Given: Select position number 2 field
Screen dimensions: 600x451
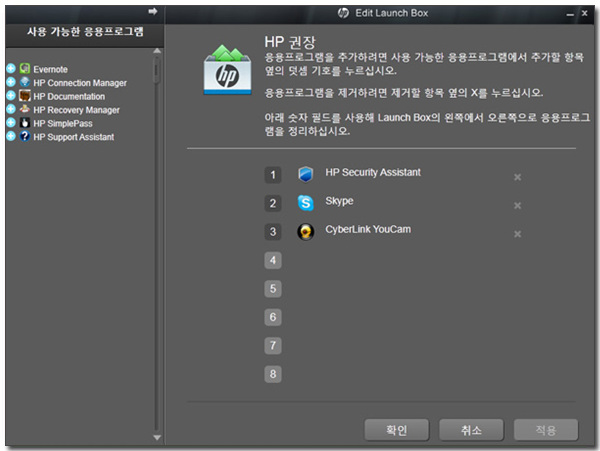Looking at the screenshot, I should click(273, 204).
